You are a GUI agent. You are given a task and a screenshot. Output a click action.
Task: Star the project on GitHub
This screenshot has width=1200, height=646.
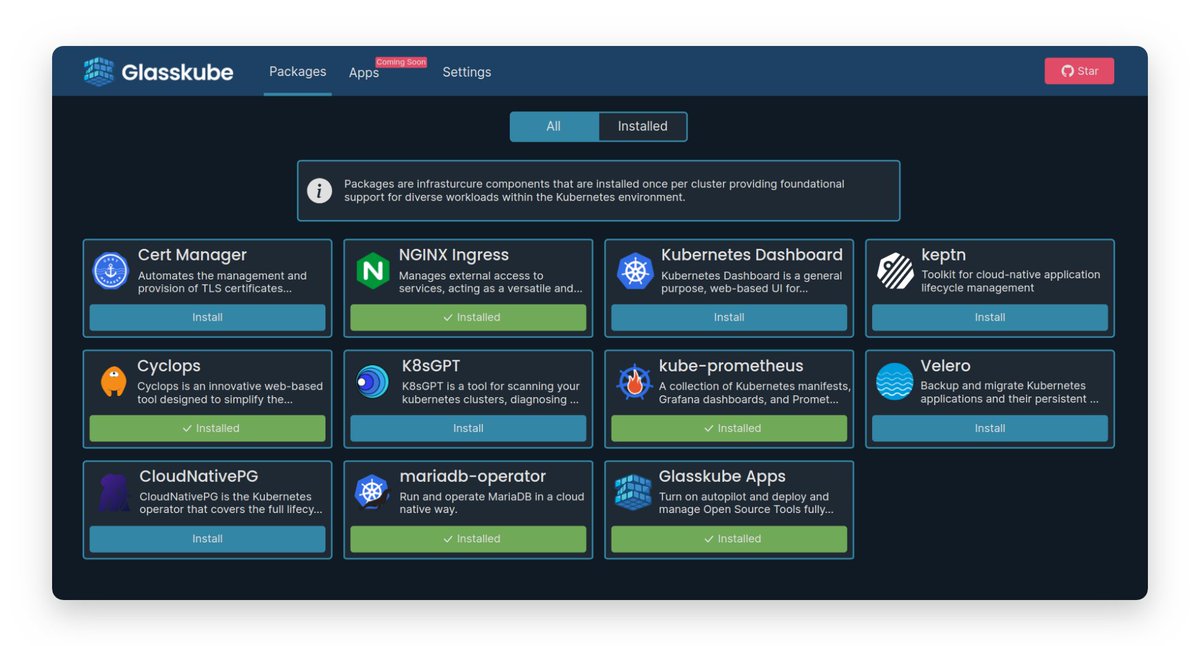[x=1079, y=71]
